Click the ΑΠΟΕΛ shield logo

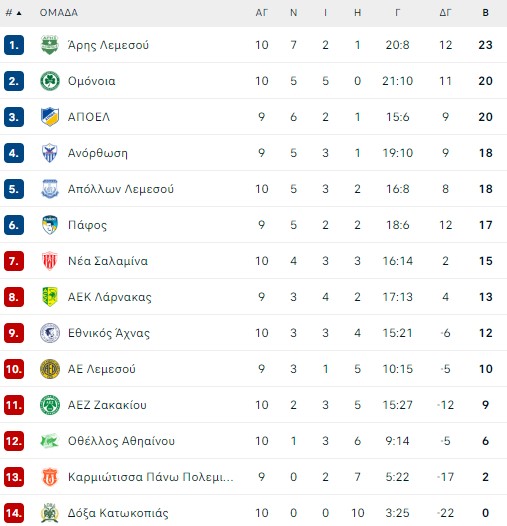pos(50,117)
